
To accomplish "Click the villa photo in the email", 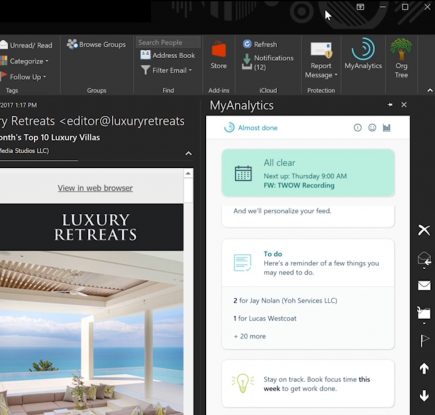I will pos(91,333).
